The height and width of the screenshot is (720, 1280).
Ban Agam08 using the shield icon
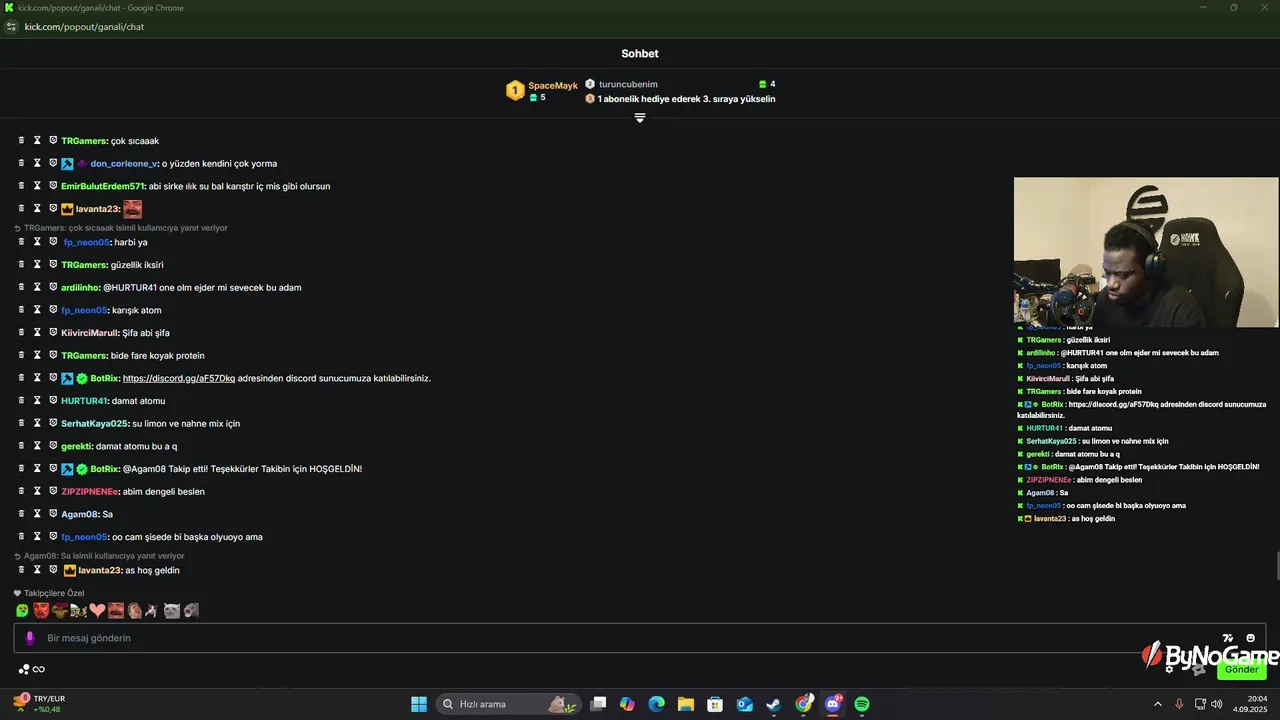click(x=53, y=513)
